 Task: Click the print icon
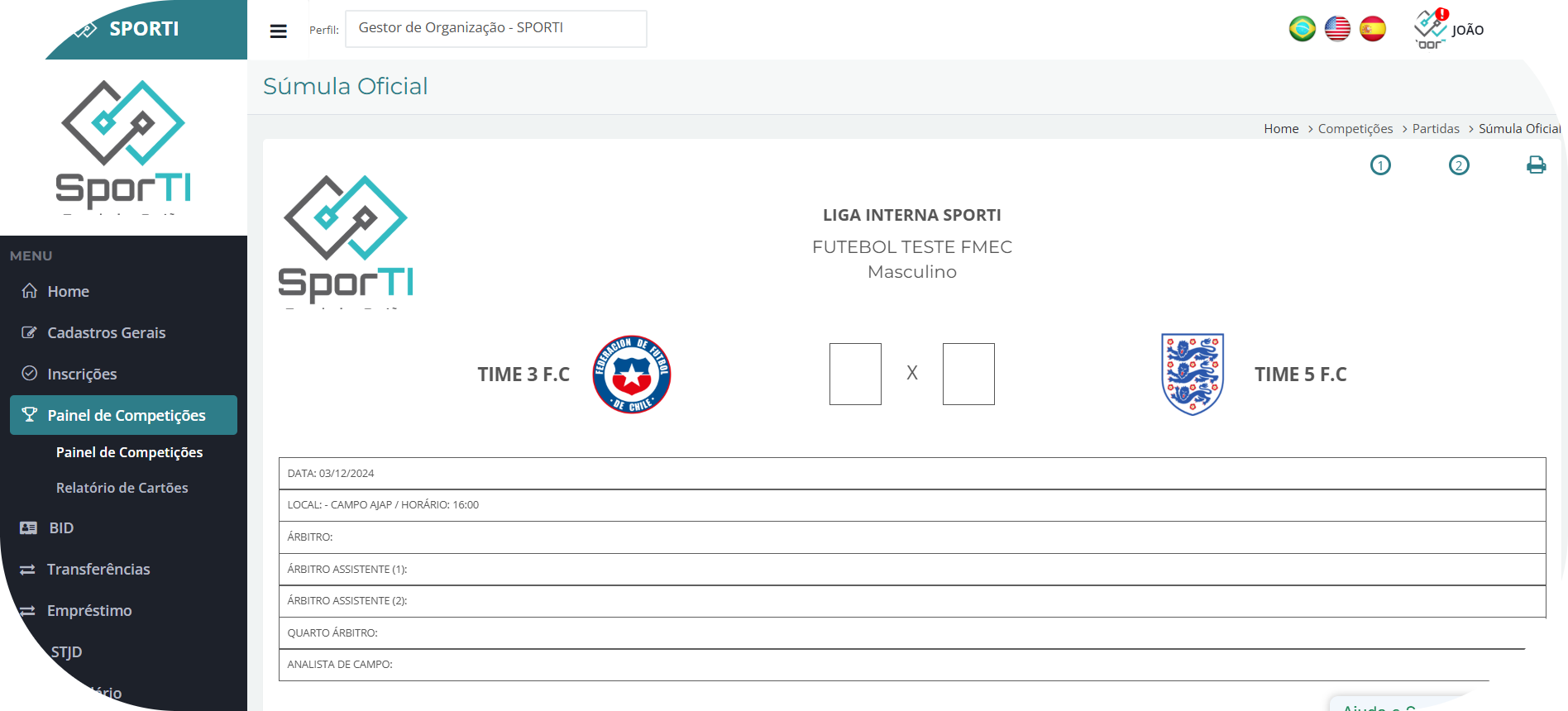tap(1536, 165)
